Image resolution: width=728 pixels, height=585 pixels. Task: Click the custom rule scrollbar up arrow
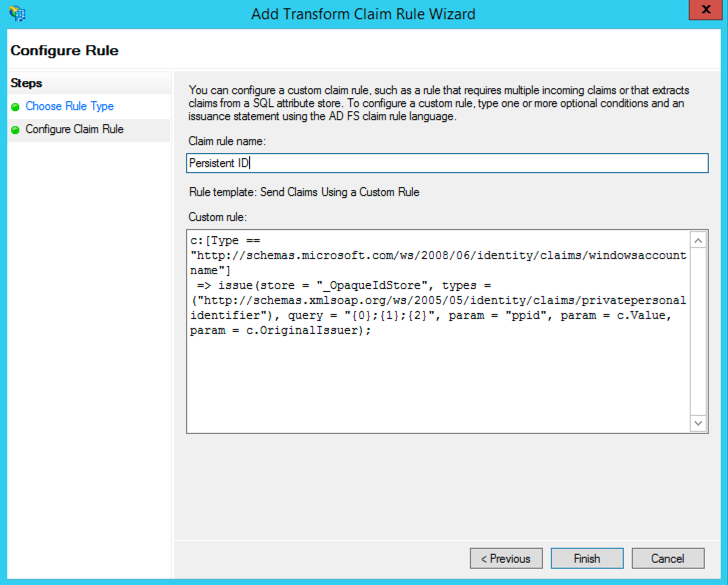pyautogui.click(x=698, y=240)
